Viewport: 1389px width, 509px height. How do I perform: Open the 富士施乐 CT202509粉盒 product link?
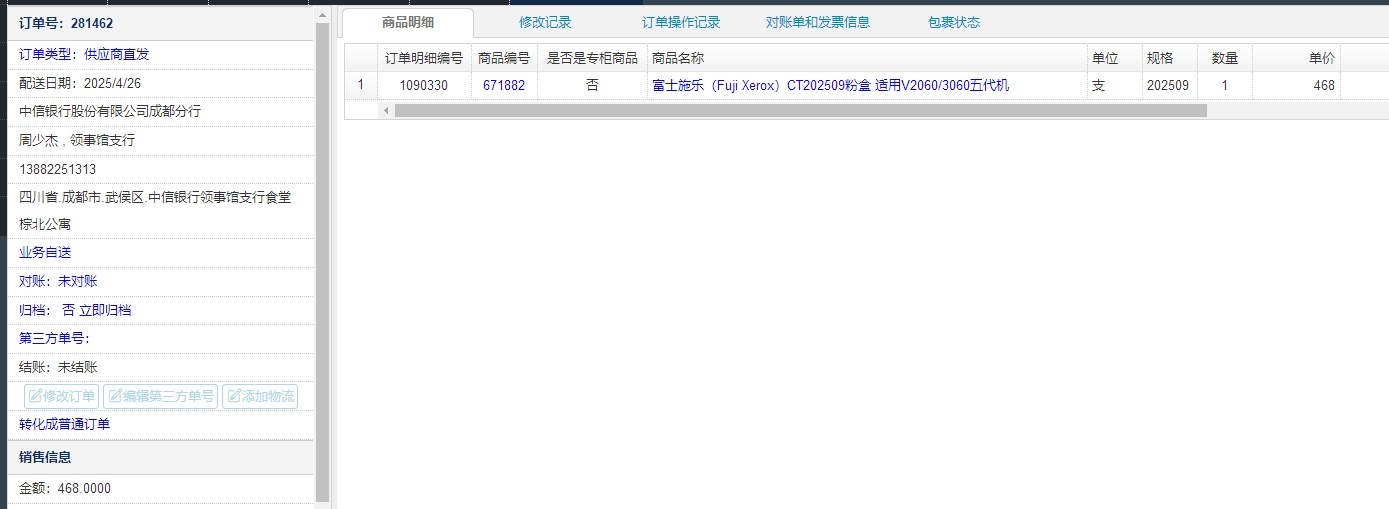point(830,86)
